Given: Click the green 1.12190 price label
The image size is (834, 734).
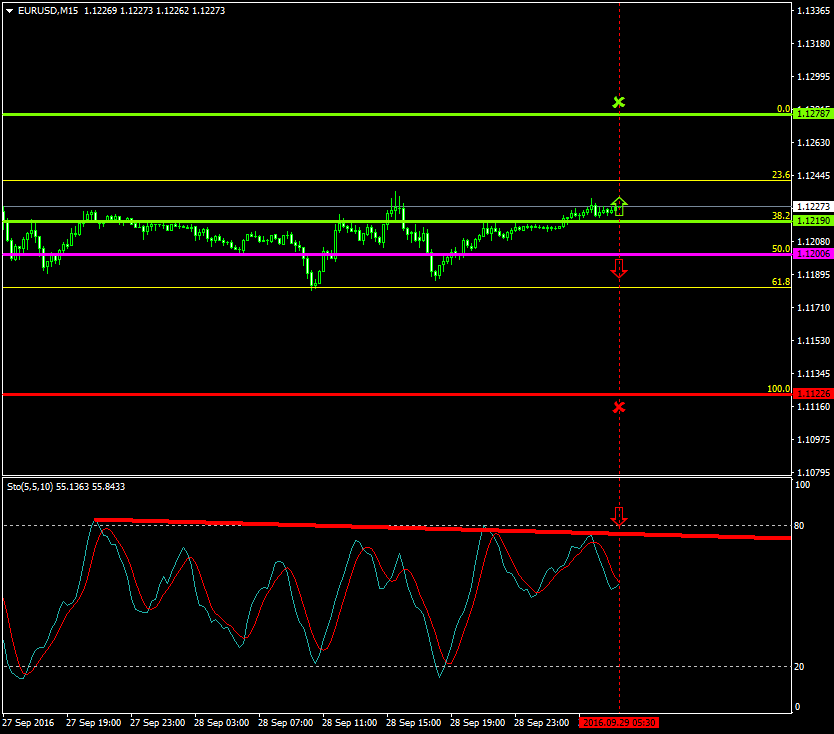Looking at the screenshot, I should click(x=811, y=221).
